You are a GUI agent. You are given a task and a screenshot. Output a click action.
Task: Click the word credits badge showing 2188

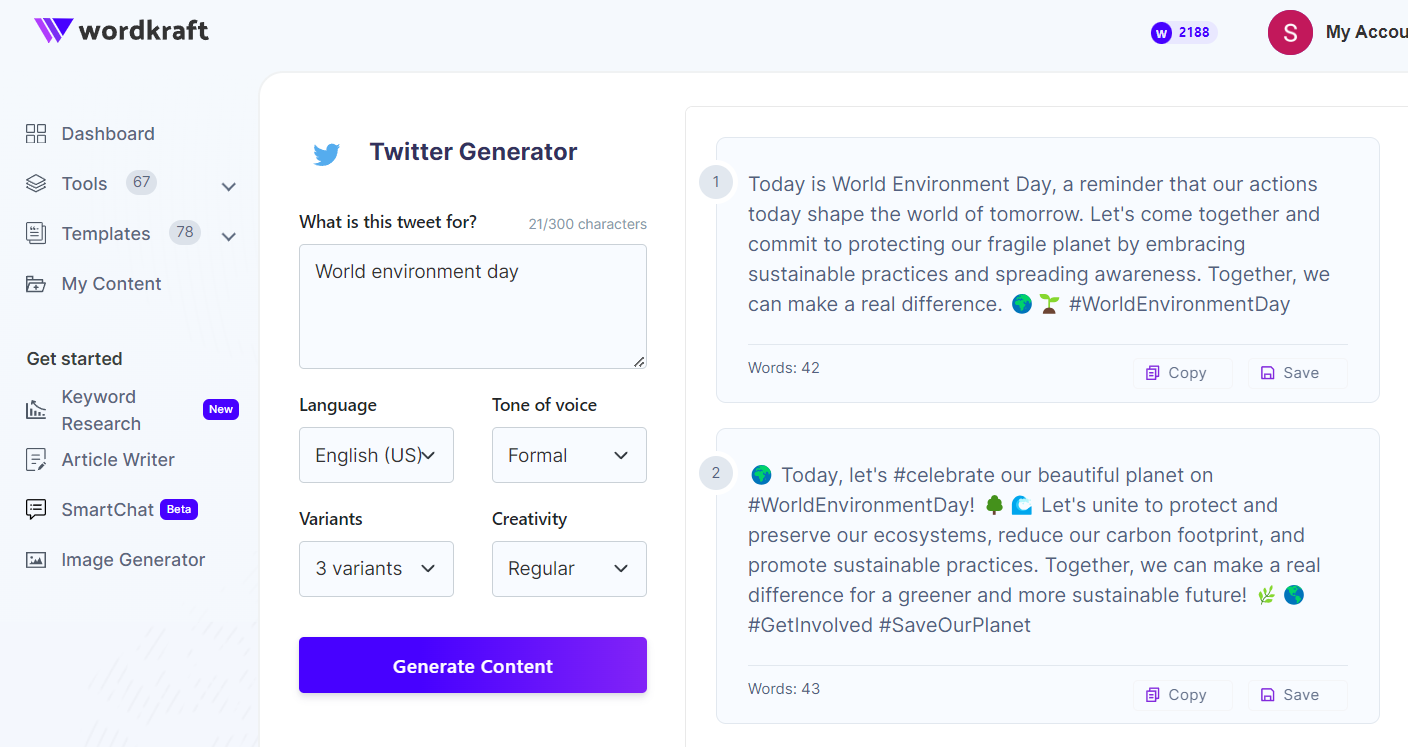[x=1182, y=32]
